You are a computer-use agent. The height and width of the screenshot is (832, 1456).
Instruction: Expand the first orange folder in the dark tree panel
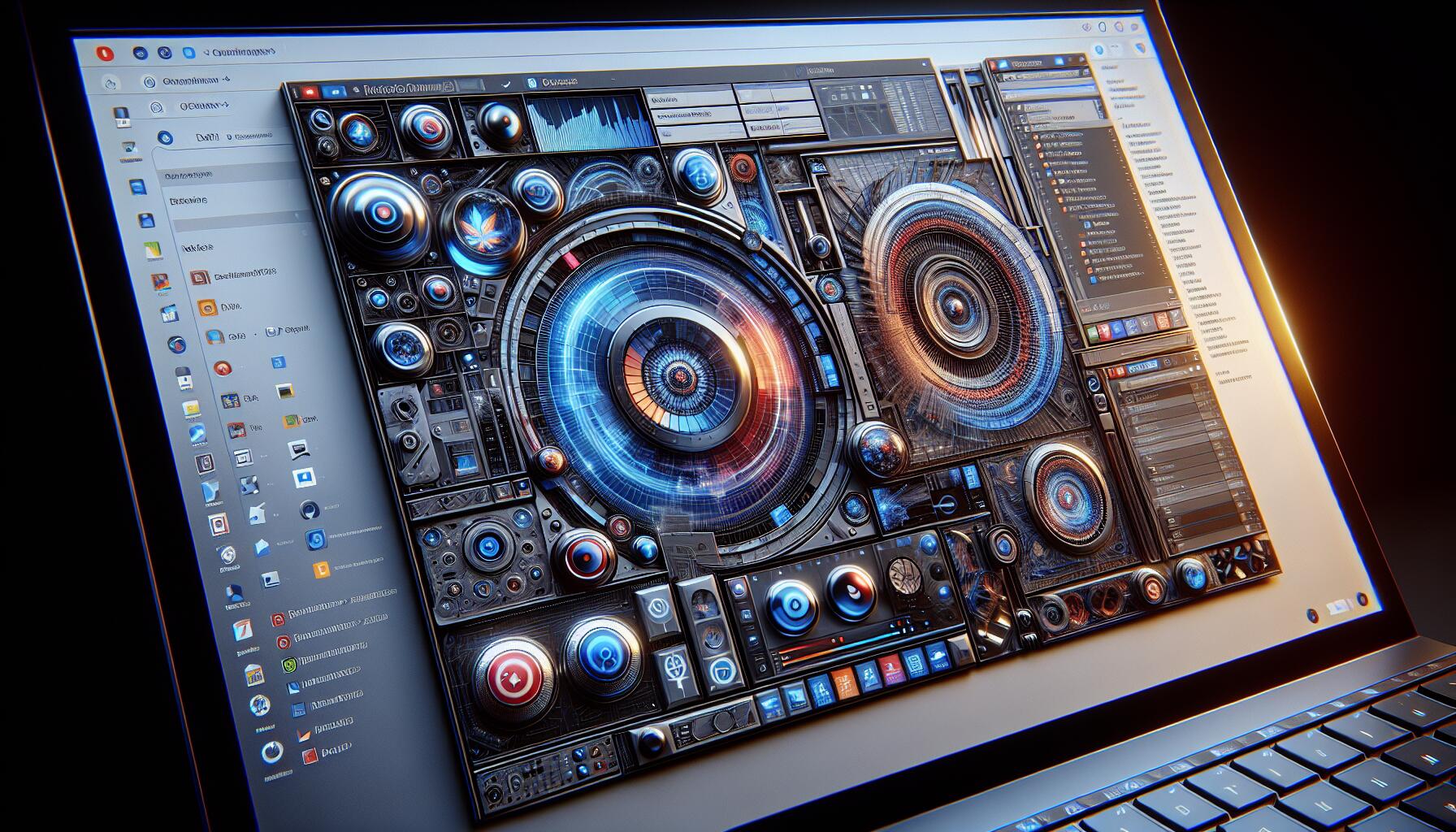(x=1036, y=135)
